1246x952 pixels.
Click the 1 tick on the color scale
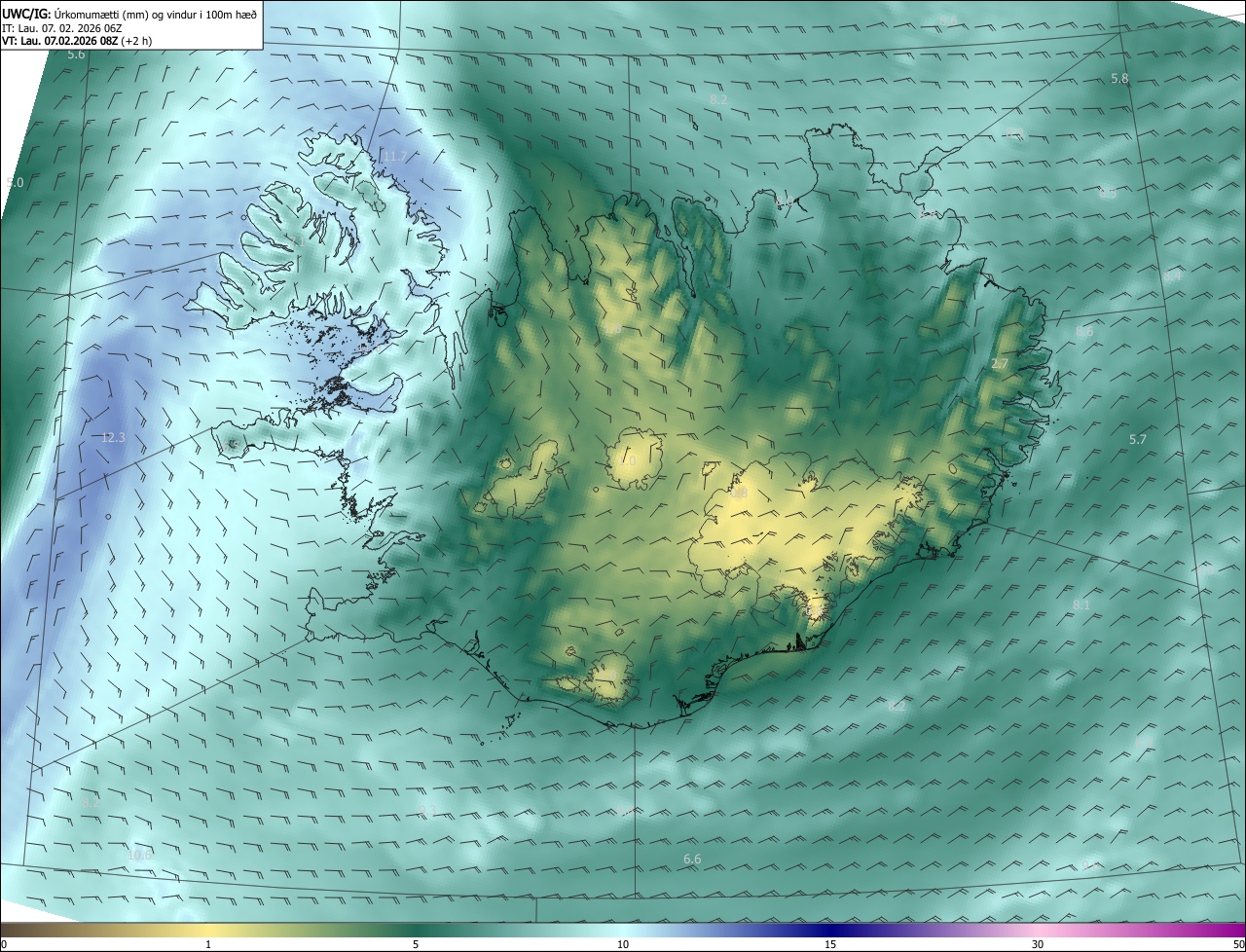[208, 945]
